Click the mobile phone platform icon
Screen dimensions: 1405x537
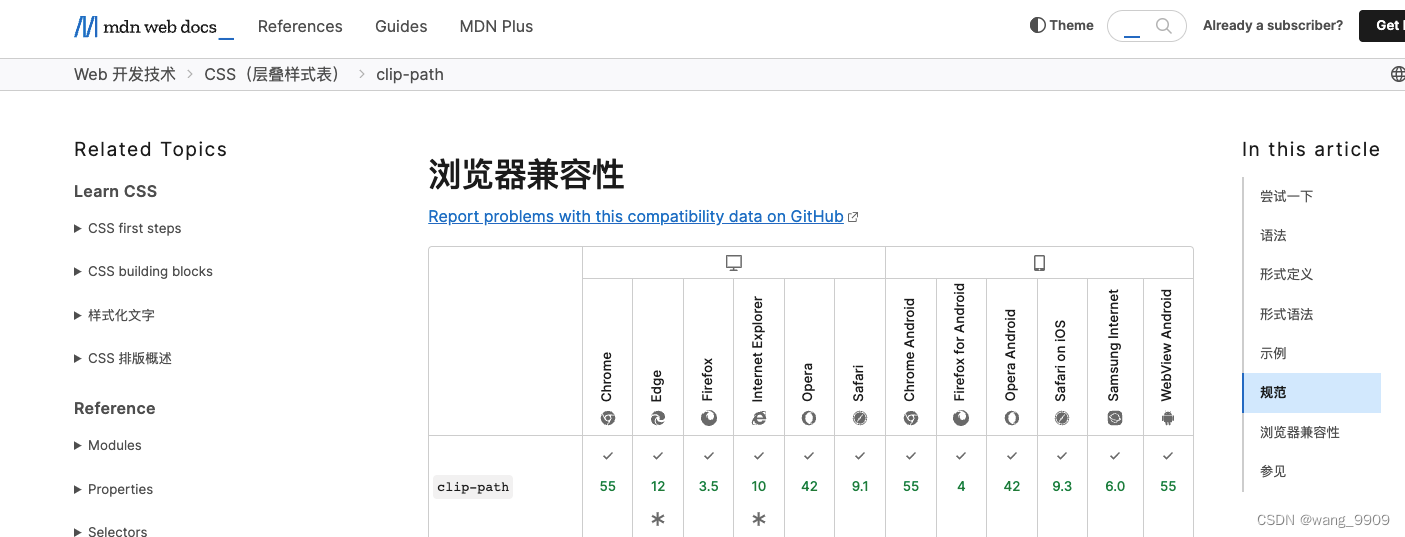pos(1039,263)
